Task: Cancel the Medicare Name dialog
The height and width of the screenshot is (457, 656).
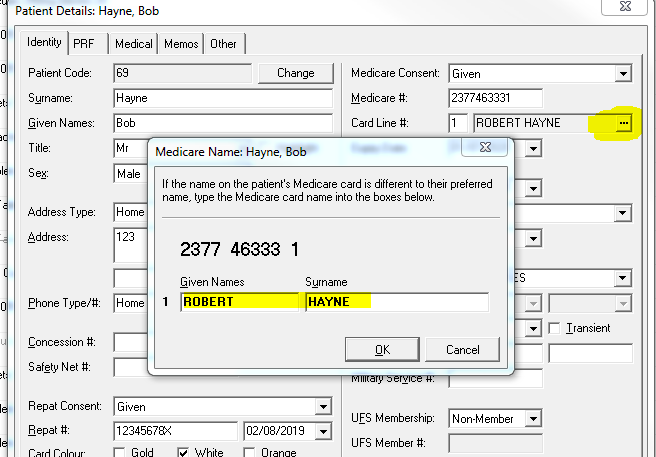Action: (462, 350)
